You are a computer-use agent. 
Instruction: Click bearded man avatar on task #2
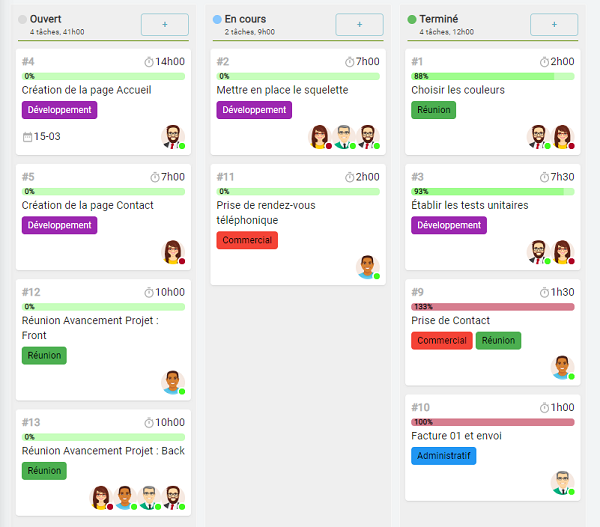click(x=368, y=137)
